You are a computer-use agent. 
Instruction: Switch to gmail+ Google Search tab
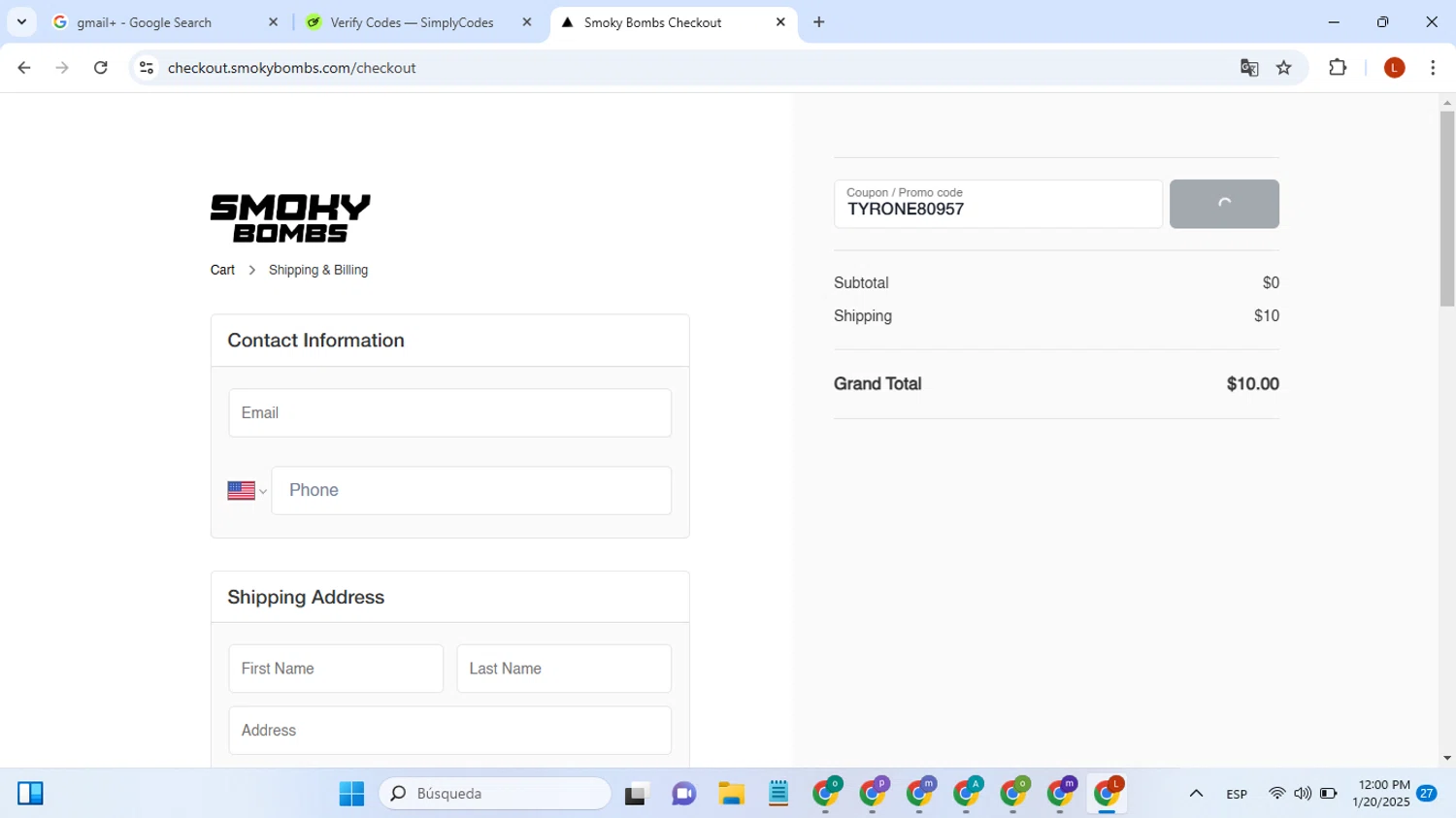click(165, 22)
